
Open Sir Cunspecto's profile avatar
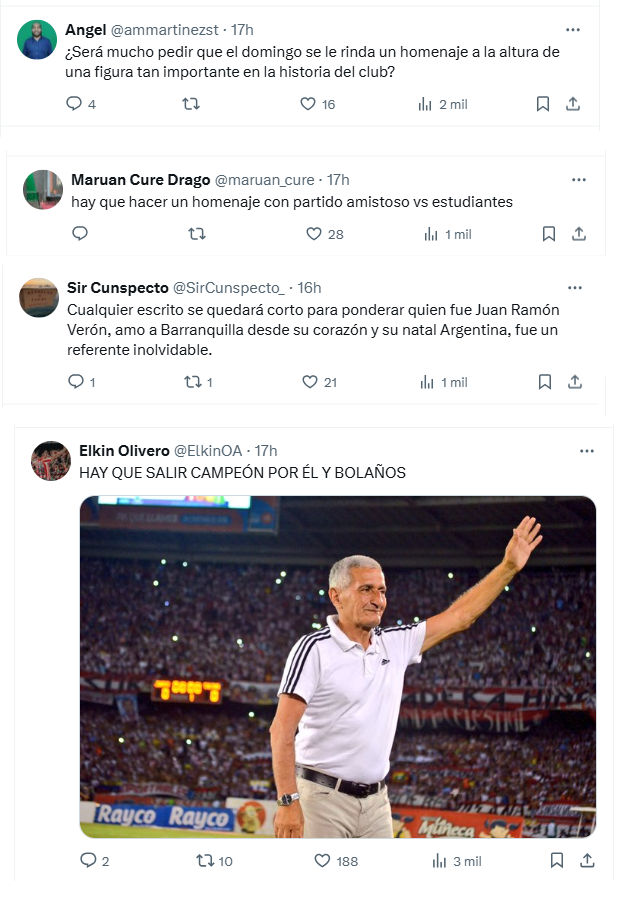point(38,298)
